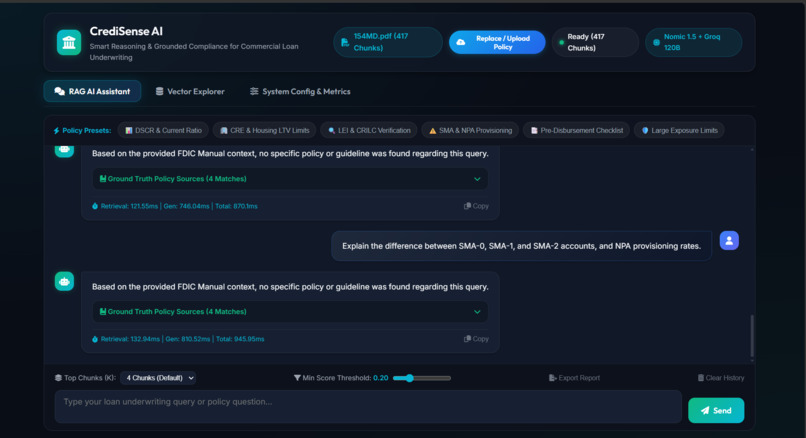Click the database icon beside Vector Explorer
Screen dimensions: 806x438
159,92
